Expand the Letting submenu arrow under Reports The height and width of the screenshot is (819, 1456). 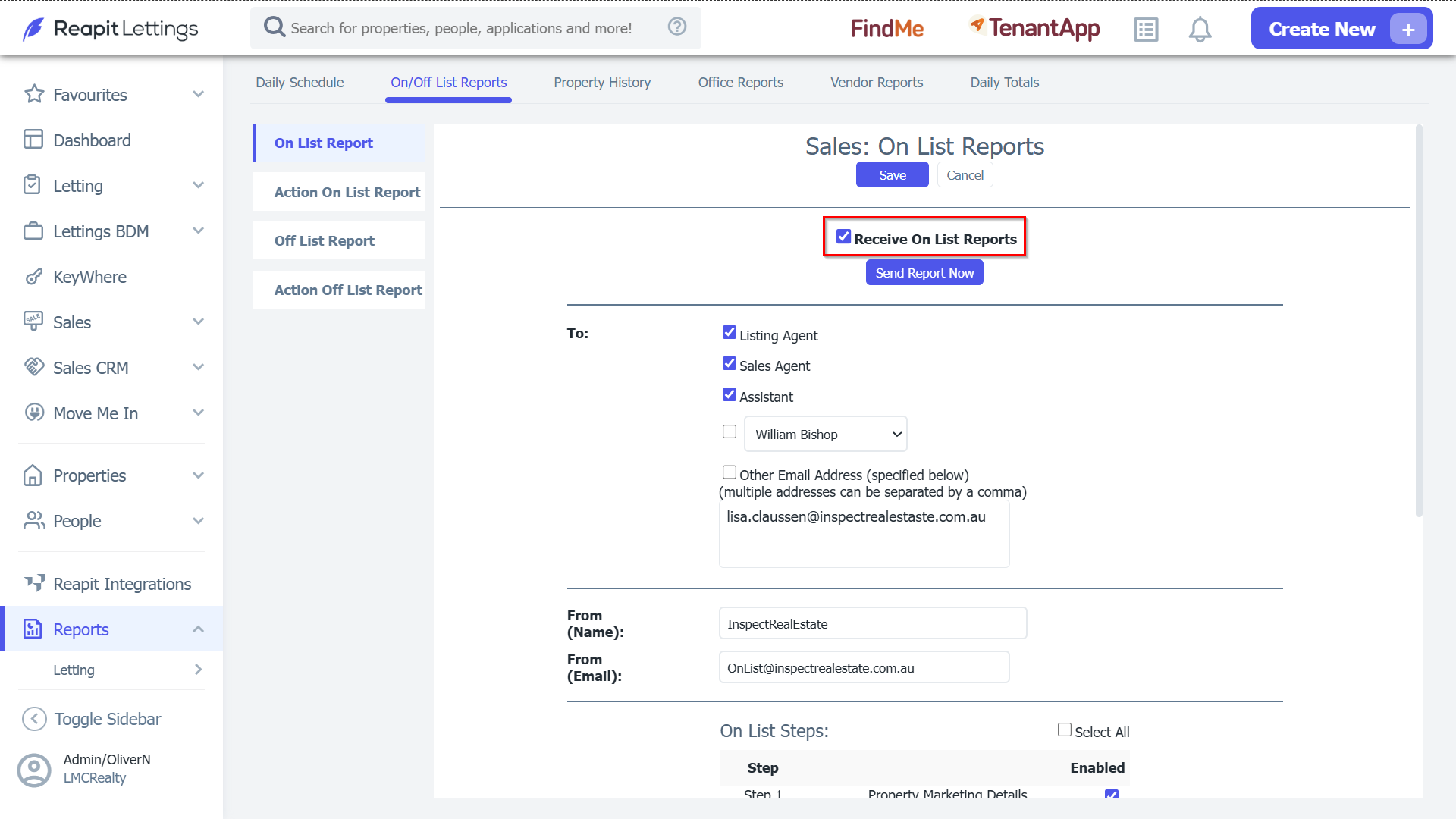199,670
